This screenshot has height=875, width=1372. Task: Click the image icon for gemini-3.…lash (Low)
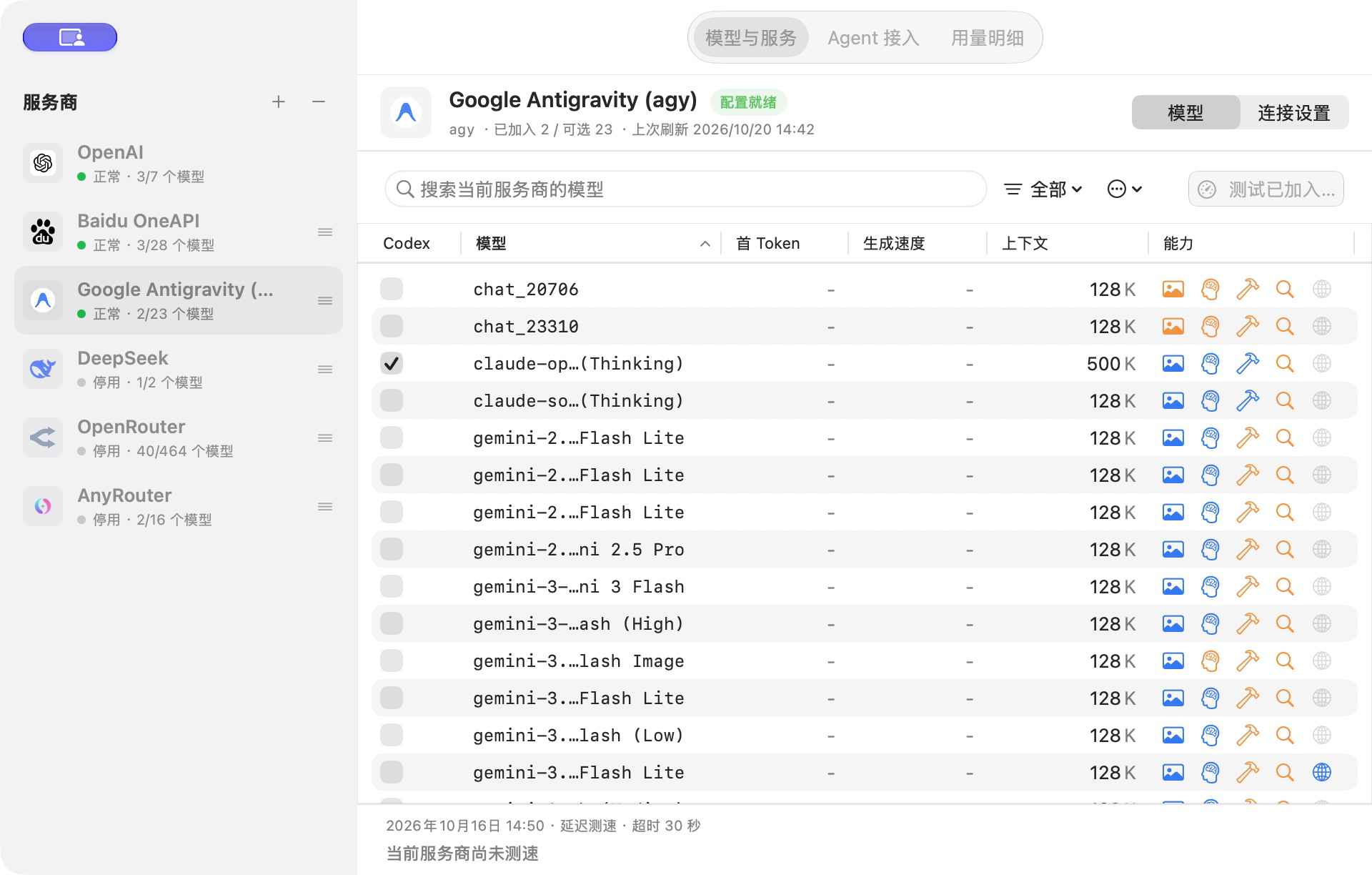coord(1173,736)
